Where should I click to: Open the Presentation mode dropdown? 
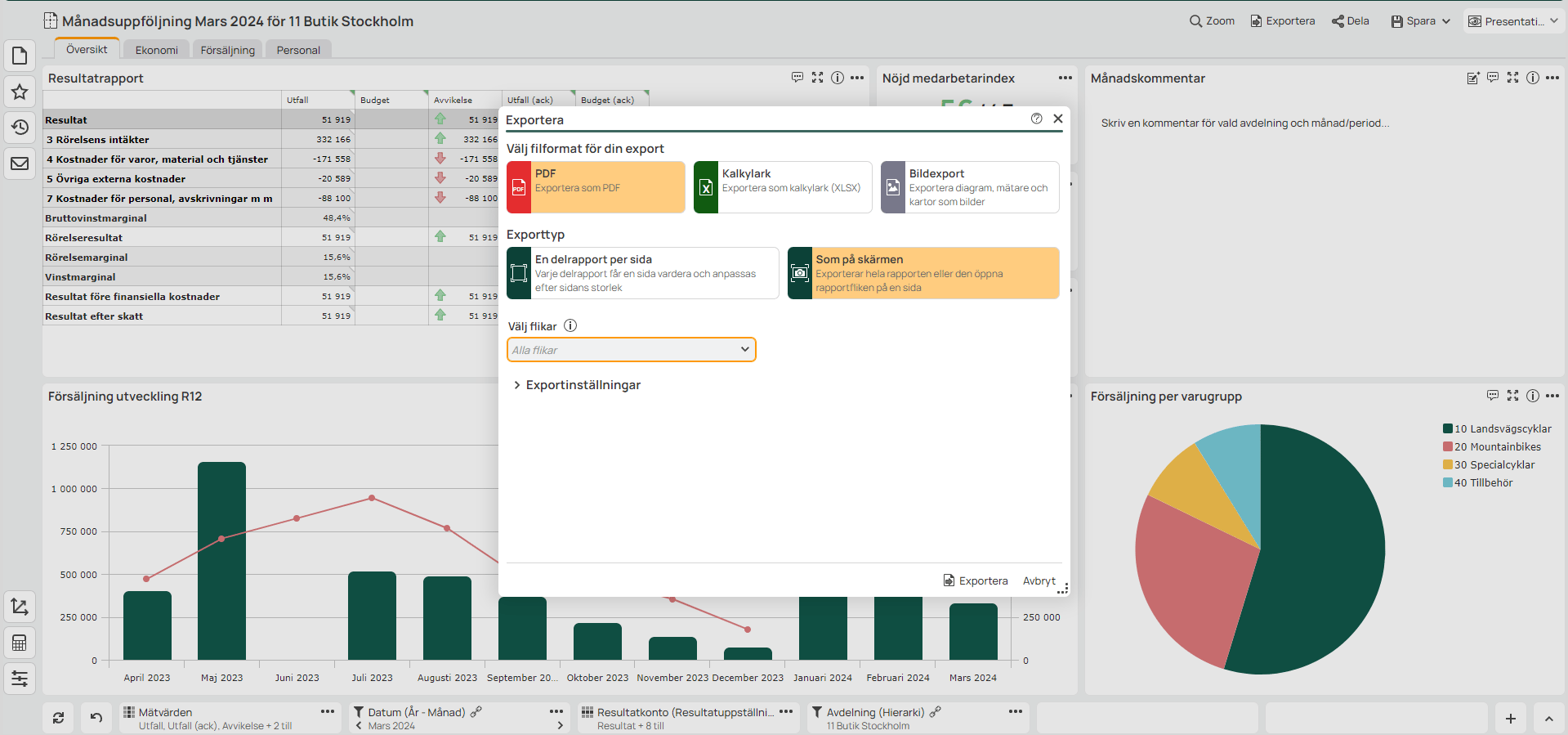tap(1513, 21)
